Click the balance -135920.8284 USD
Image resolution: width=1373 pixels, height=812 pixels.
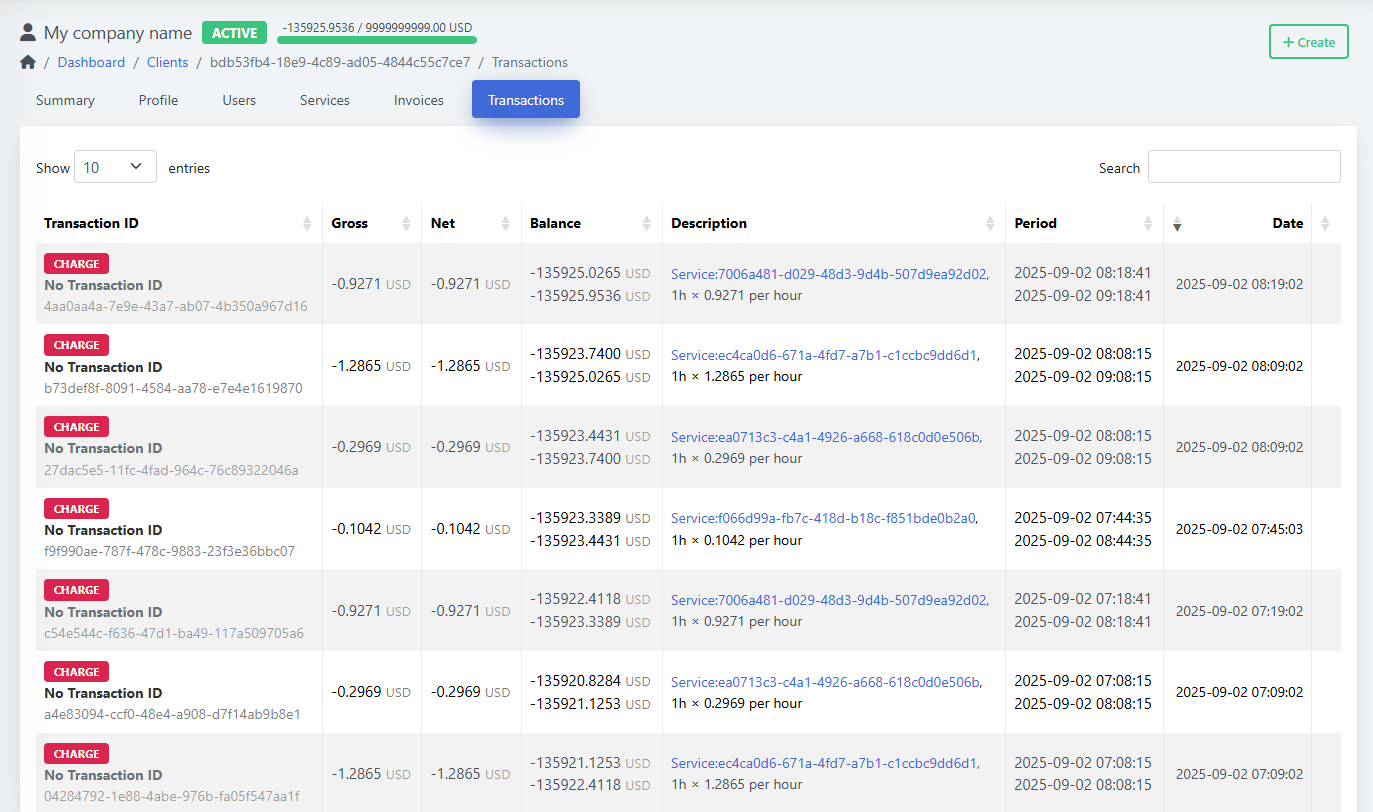[590, 681]
